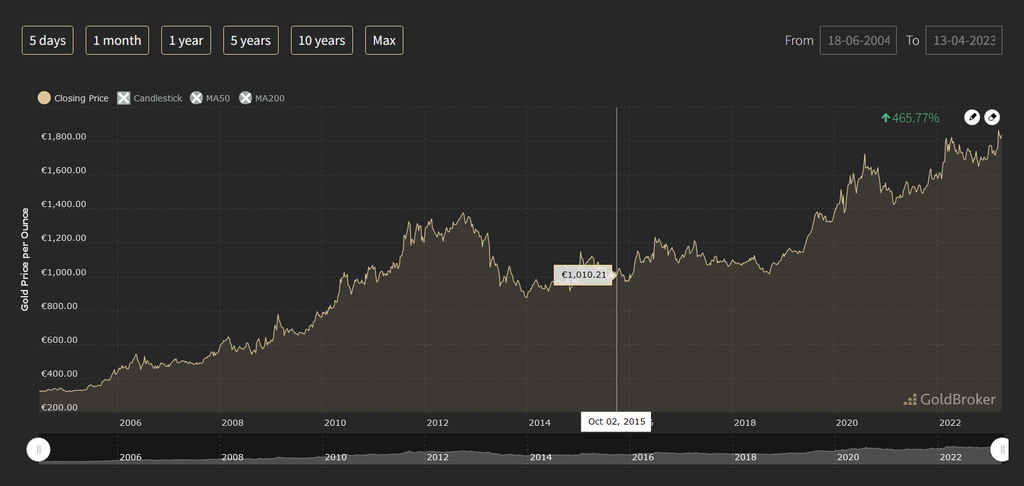Viewport: 1024px width, 486px height.
Task: Click the green percentage change indicator
Action: tap(910, 118)
